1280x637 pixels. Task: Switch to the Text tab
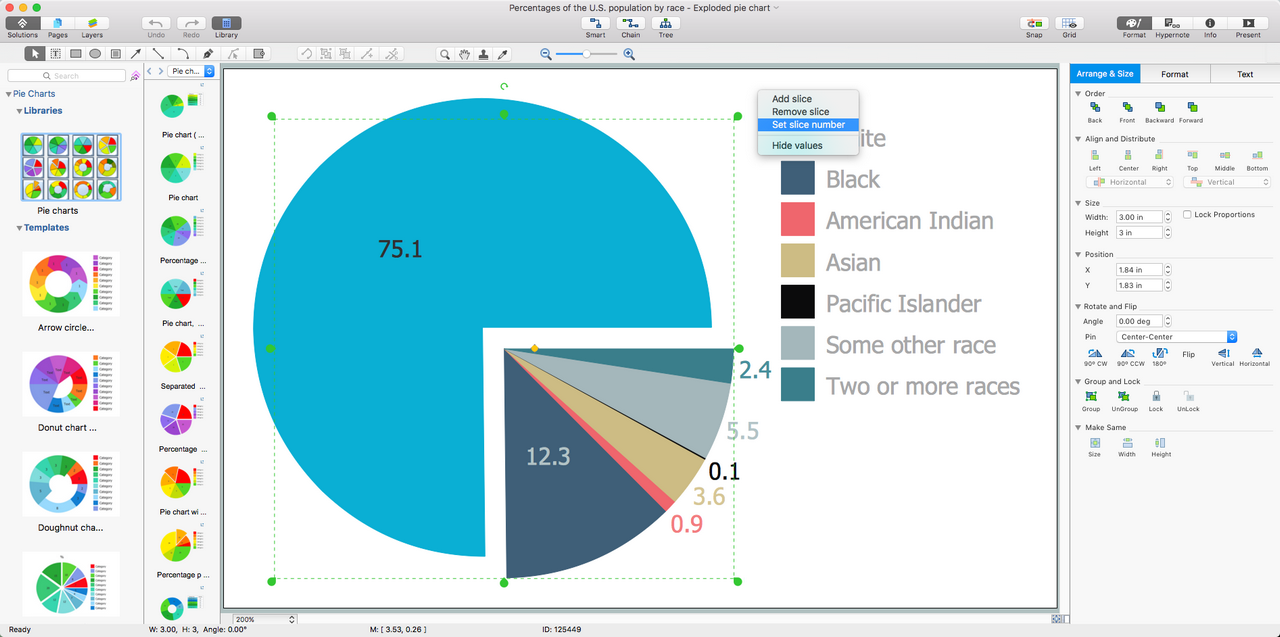(1245, 74)
